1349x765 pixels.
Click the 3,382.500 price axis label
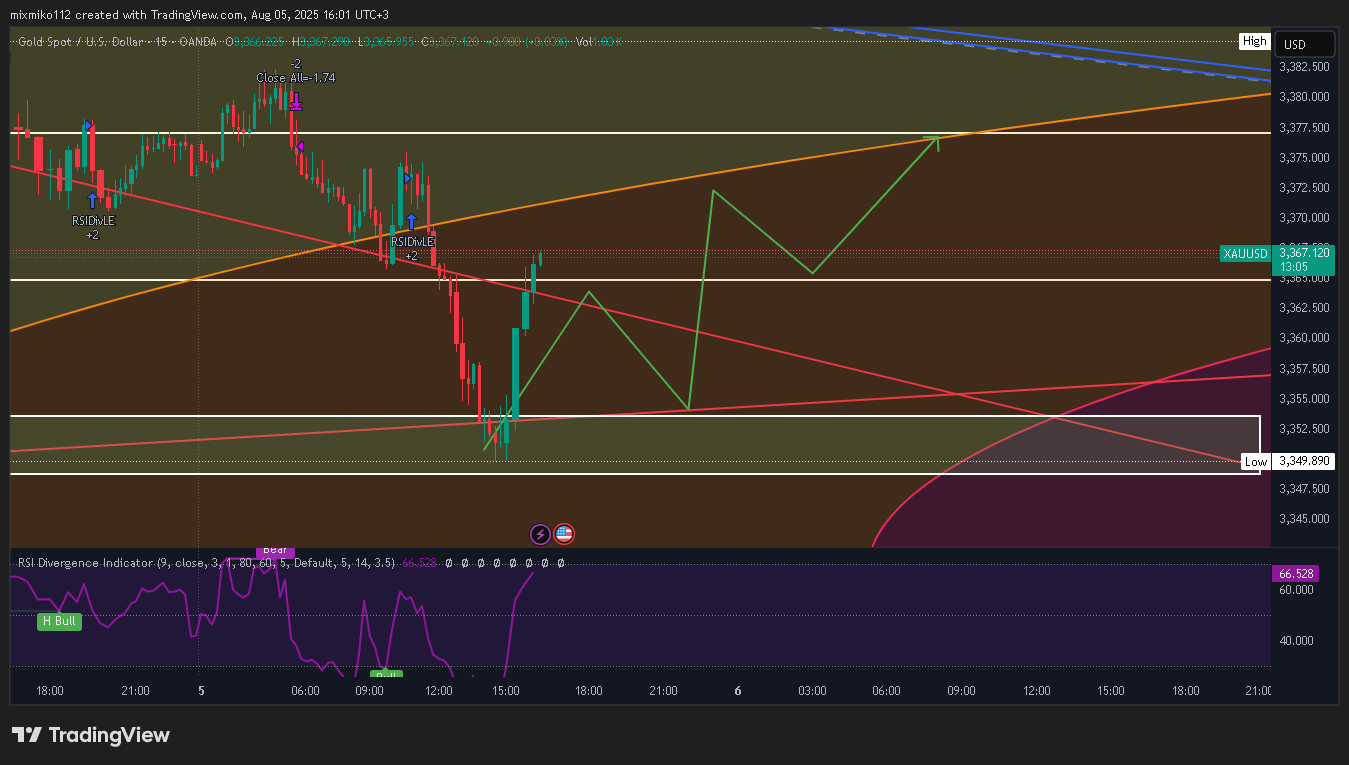tap(1304, 67)
